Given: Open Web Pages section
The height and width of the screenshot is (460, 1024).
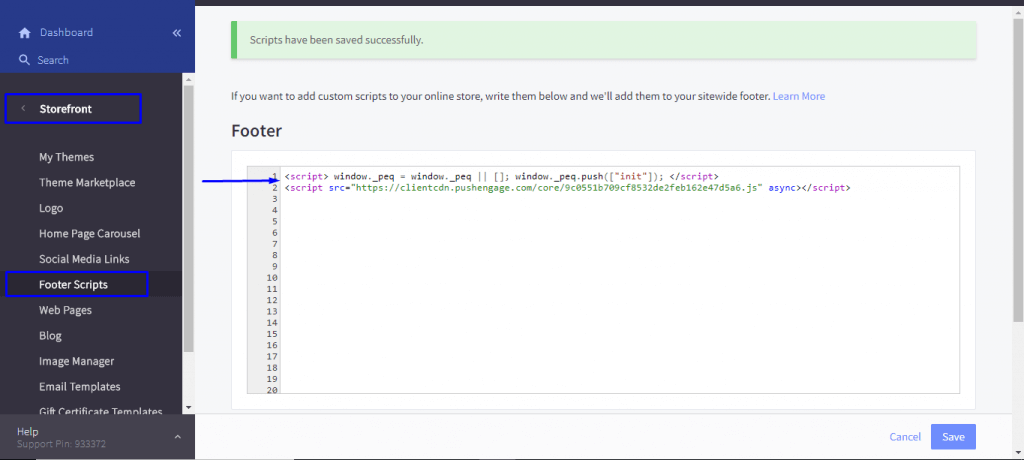Looking at the screenshot, I should coord(65,310).
